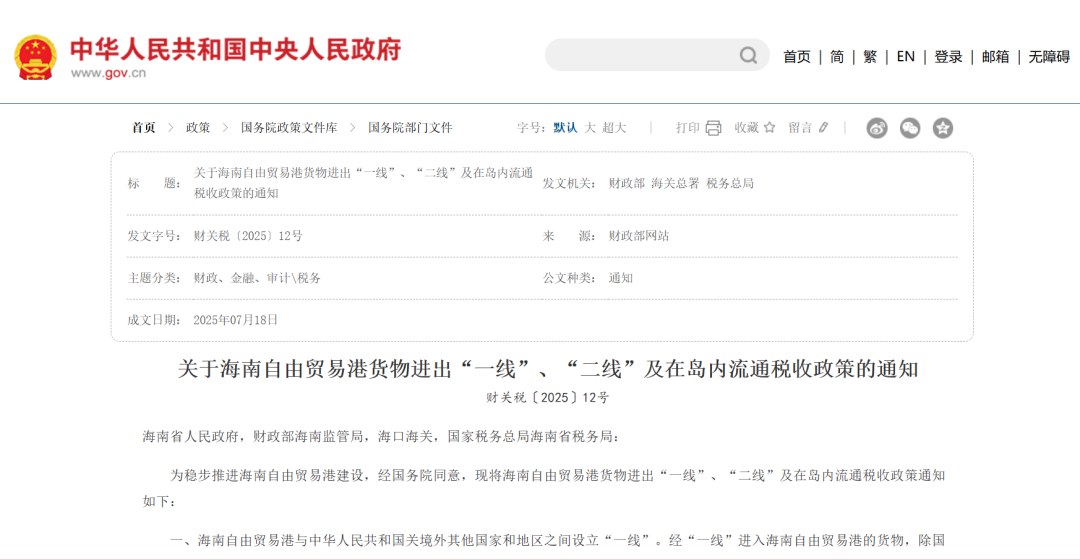
Task: Switch site language to EN
Action: pos(906,57)
